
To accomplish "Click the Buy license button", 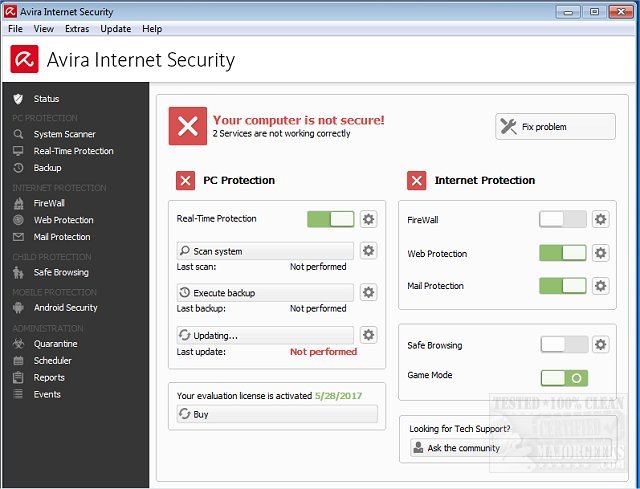I will click(277, 414).
